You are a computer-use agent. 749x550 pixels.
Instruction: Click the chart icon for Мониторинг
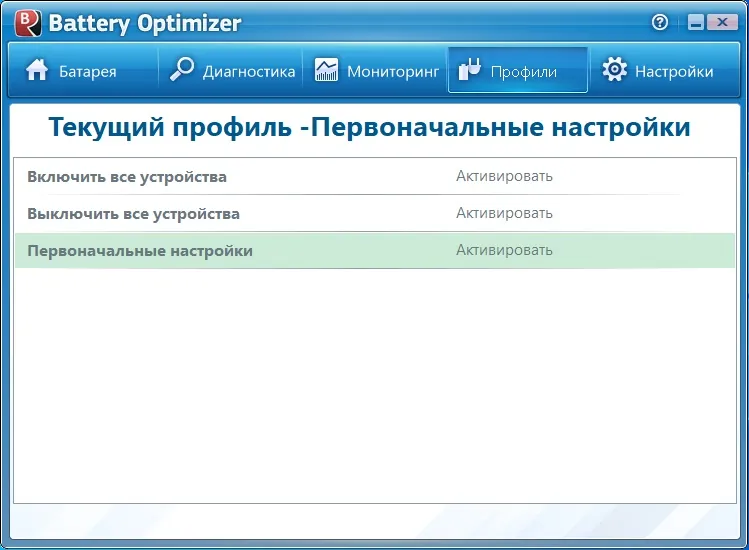pos(326,70)
